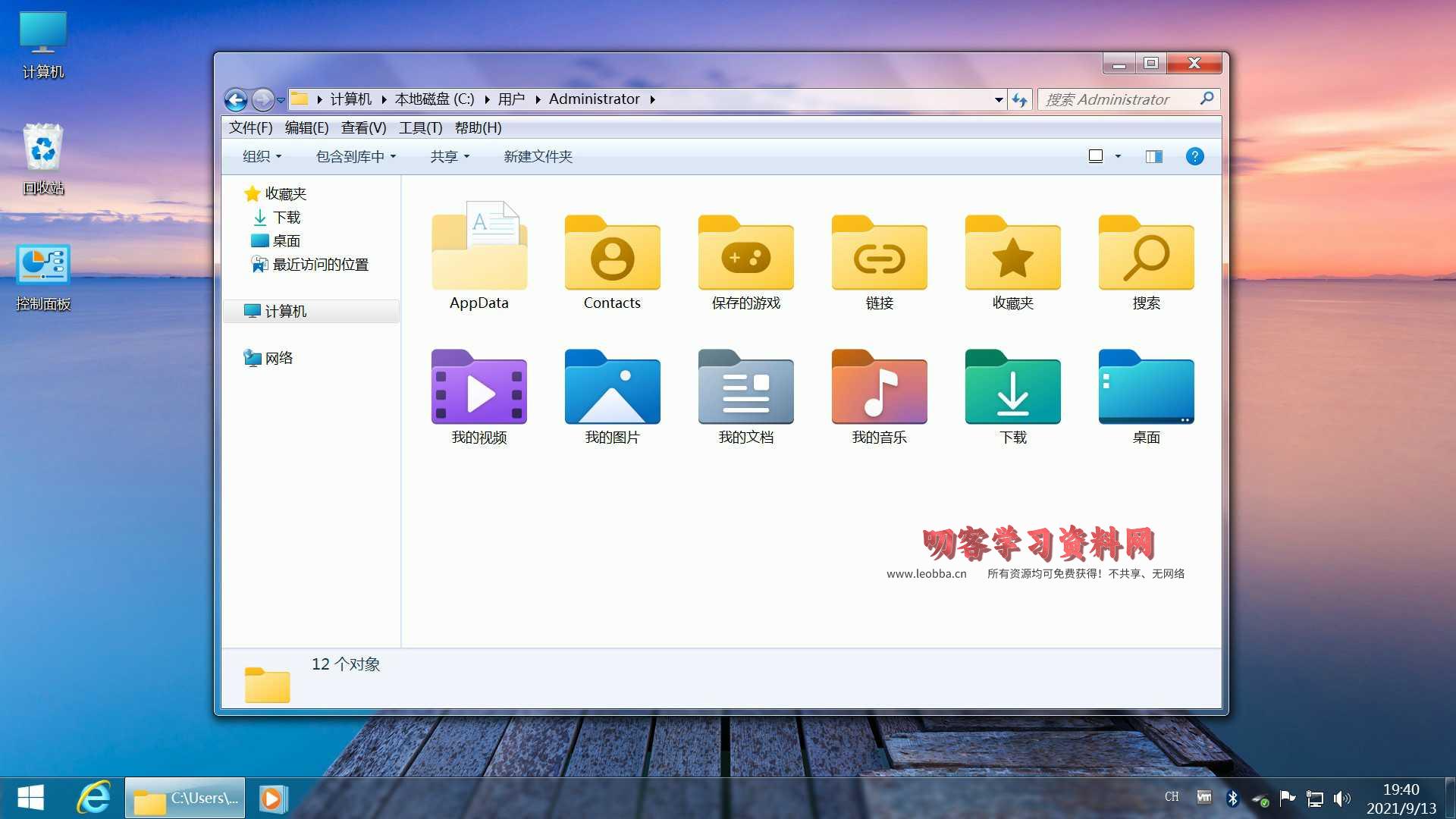The height and width of the screenshot is (819, 1456).
Task: Open the 链接 links folder
Action: [x=879, y=254]
